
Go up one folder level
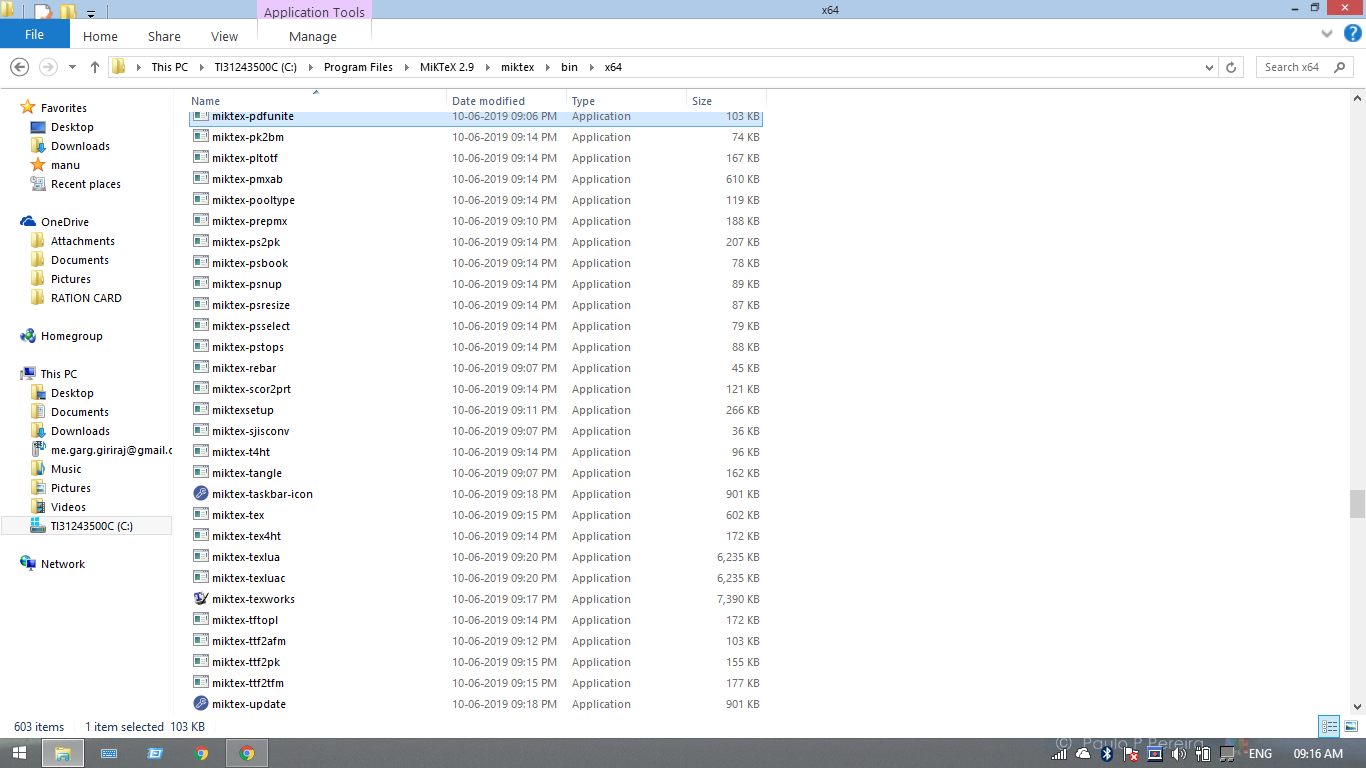95,67
